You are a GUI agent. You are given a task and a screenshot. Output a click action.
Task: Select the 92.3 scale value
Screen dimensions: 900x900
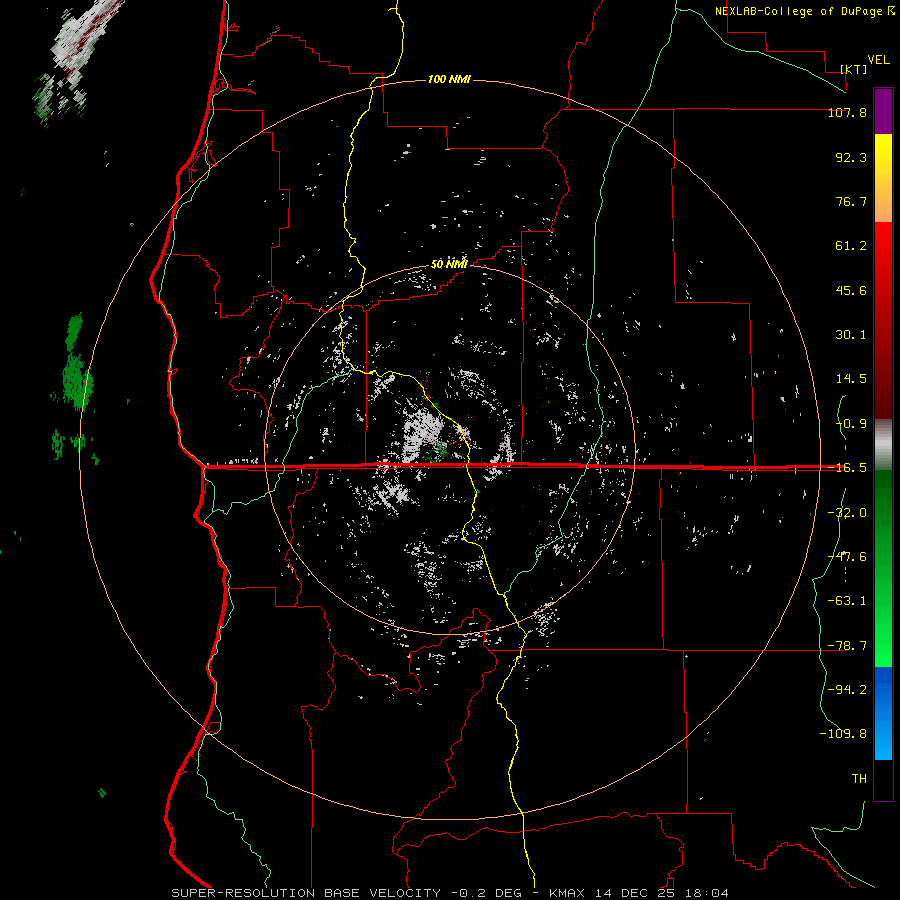851,157
